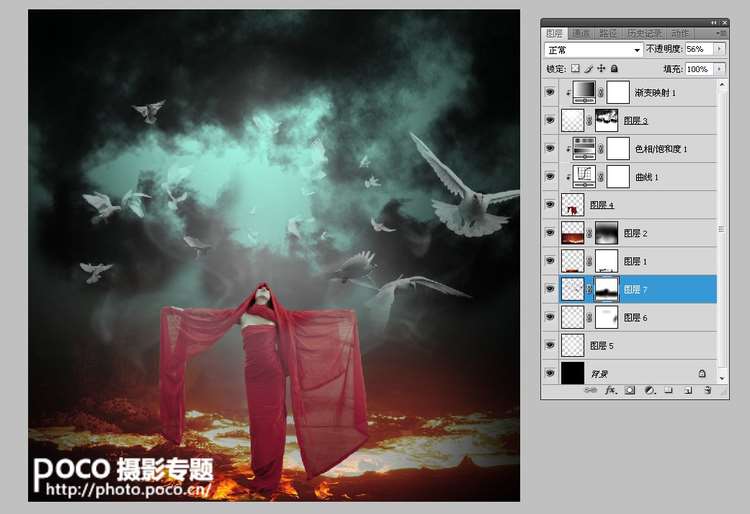The width and height of the screenshot is (750, 514).
Task: Open the 正常 blend mode dropdown
Action: point(593,50)
